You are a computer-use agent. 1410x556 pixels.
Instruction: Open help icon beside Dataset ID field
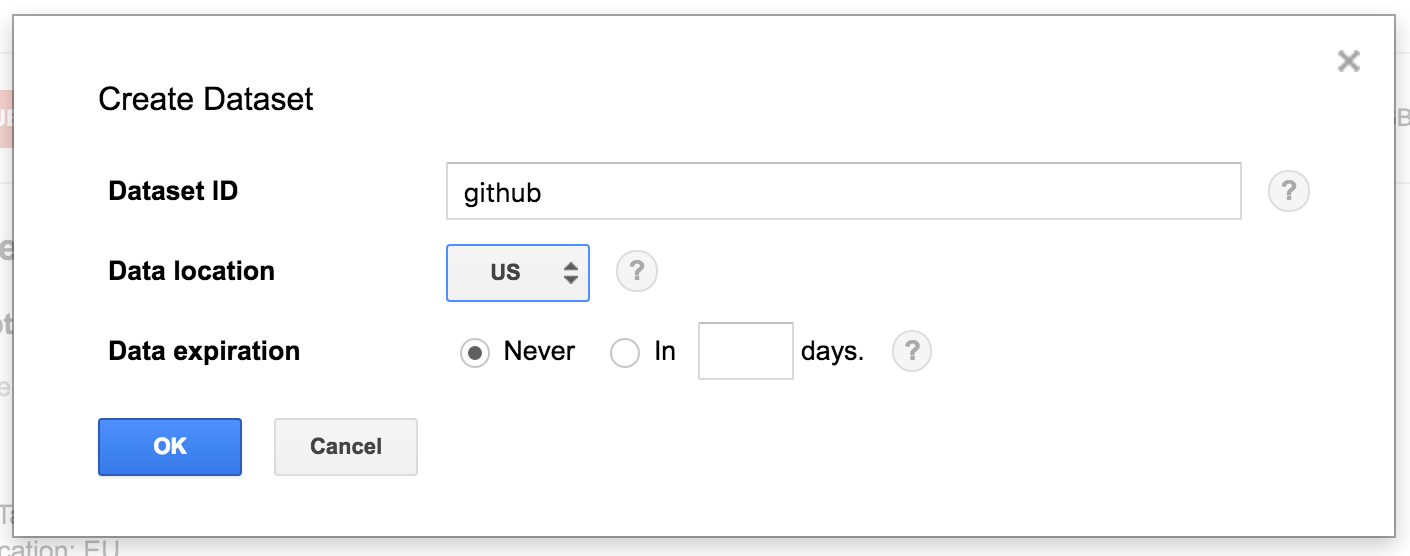(1288, 191)
